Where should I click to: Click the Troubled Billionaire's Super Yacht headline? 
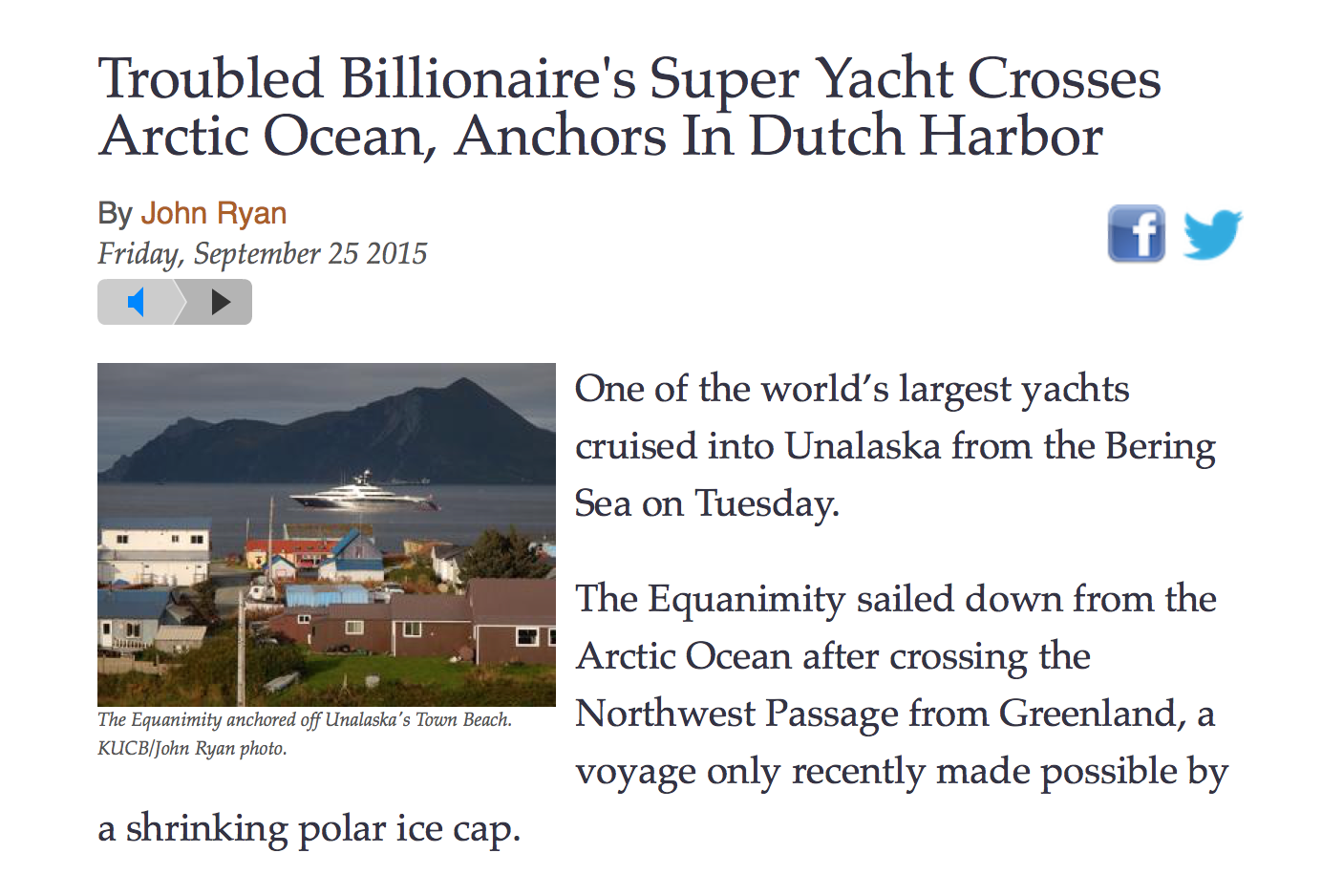[629, 106]
